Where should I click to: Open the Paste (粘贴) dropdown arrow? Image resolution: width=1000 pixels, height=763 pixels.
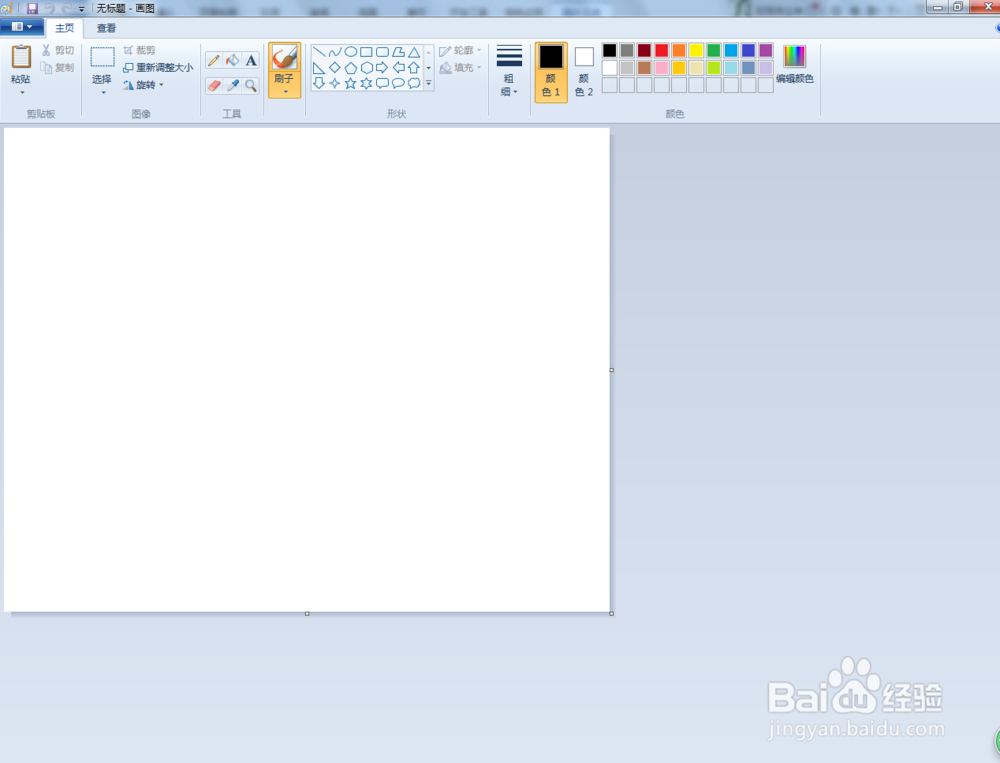[x=22, y=93]
